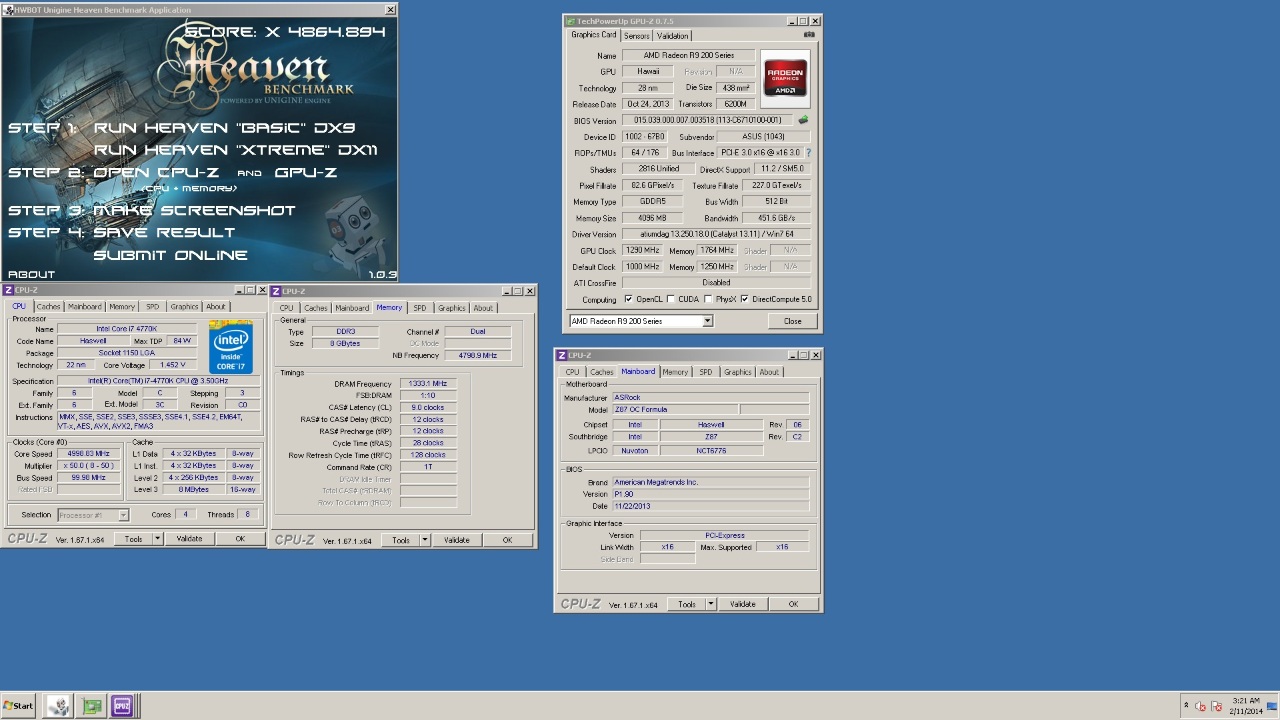1280x720 pixels.
Task: Click the GPU-Z title bar icon
Action: pyautogui.click(x=570, y=21)
